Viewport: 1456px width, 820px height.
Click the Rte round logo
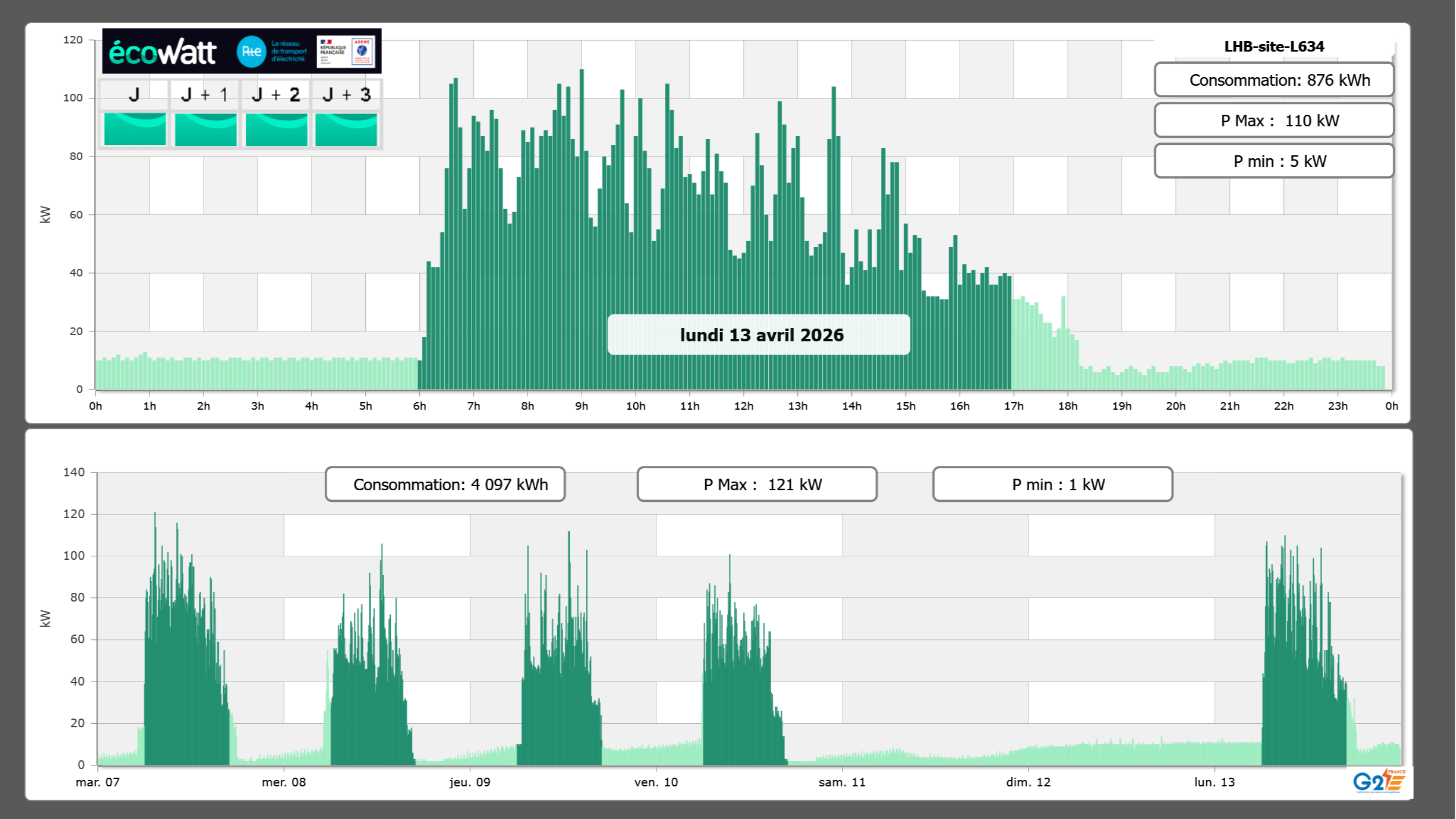(x=251, y=52)
